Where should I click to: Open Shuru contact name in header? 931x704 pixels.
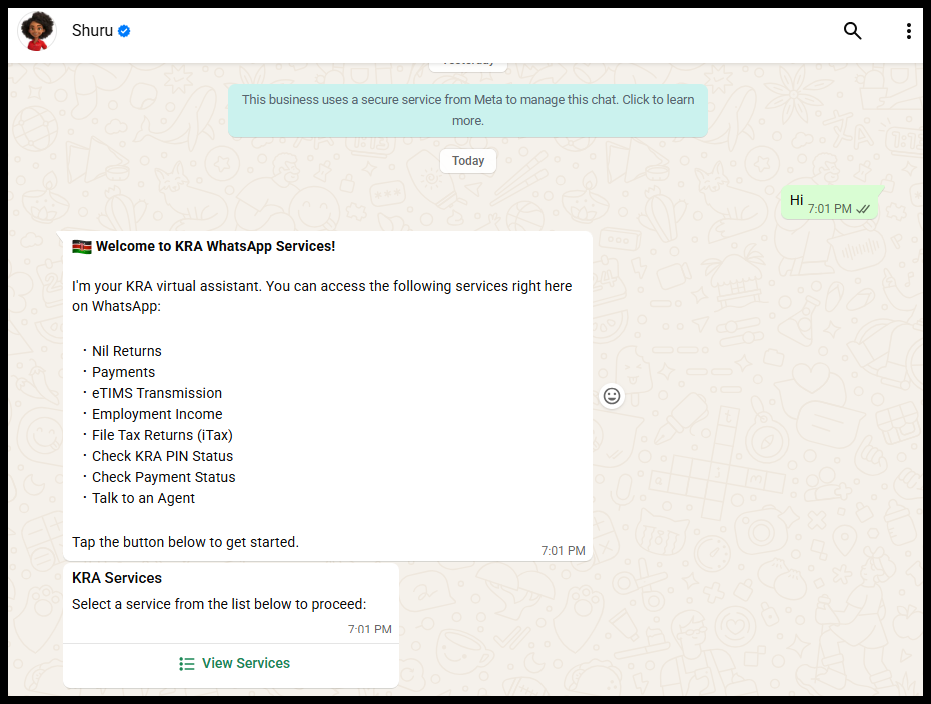click(92, 30)
